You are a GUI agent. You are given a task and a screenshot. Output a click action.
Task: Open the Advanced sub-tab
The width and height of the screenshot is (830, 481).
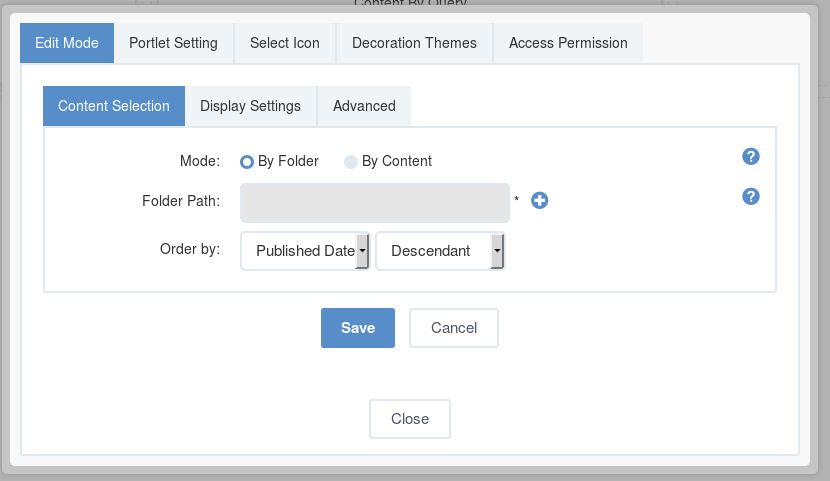tap(364, 106)
